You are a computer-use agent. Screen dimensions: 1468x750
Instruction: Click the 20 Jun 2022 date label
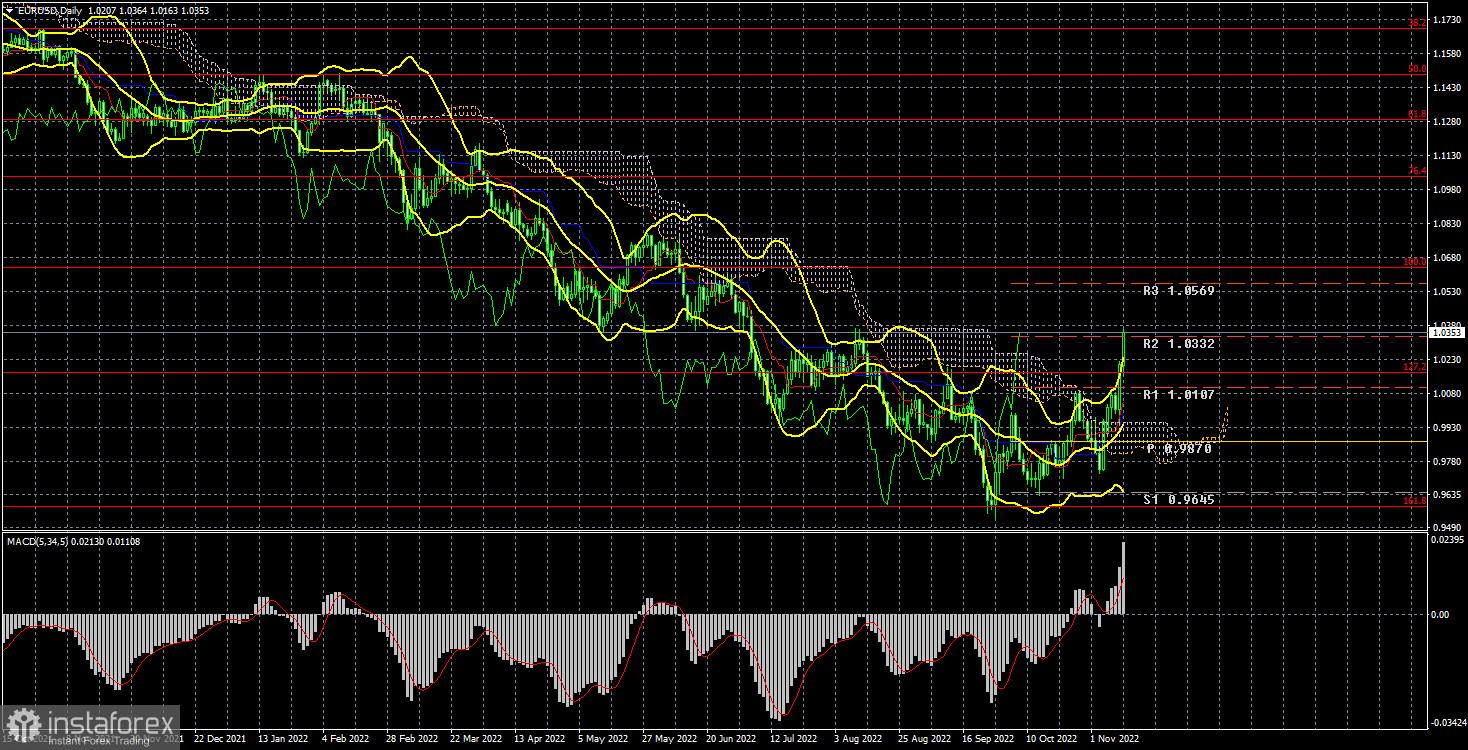(730, 739)
